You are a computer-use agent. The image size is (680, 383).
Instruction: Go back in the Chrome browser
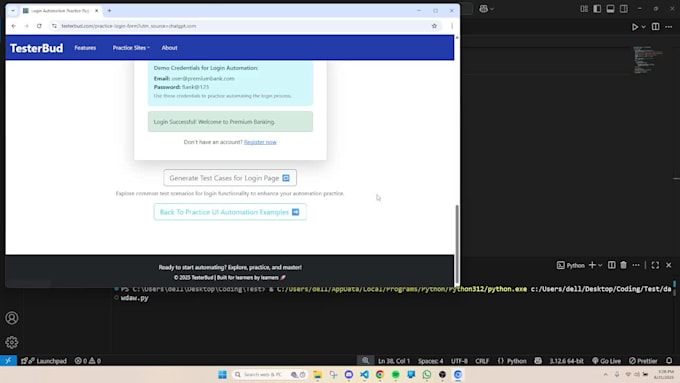tap(14, 26)
